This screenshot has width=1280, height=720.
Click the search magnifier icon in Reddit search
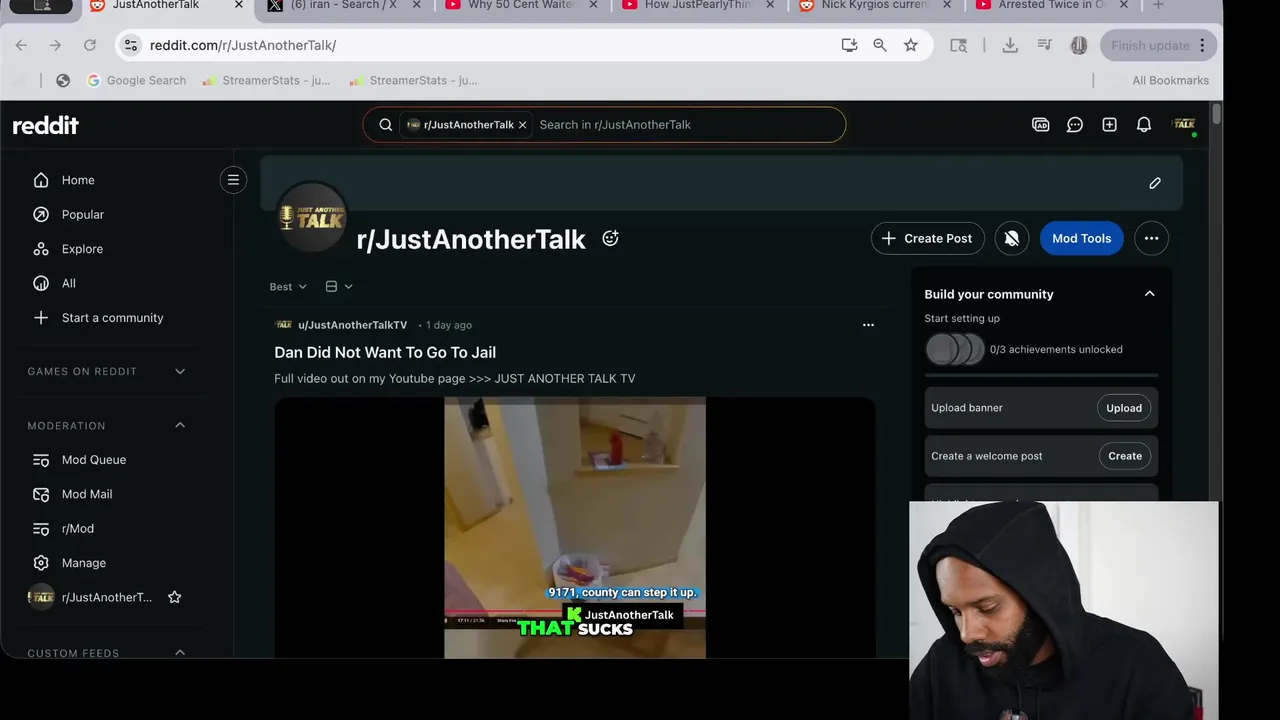(x=385, y=125)
